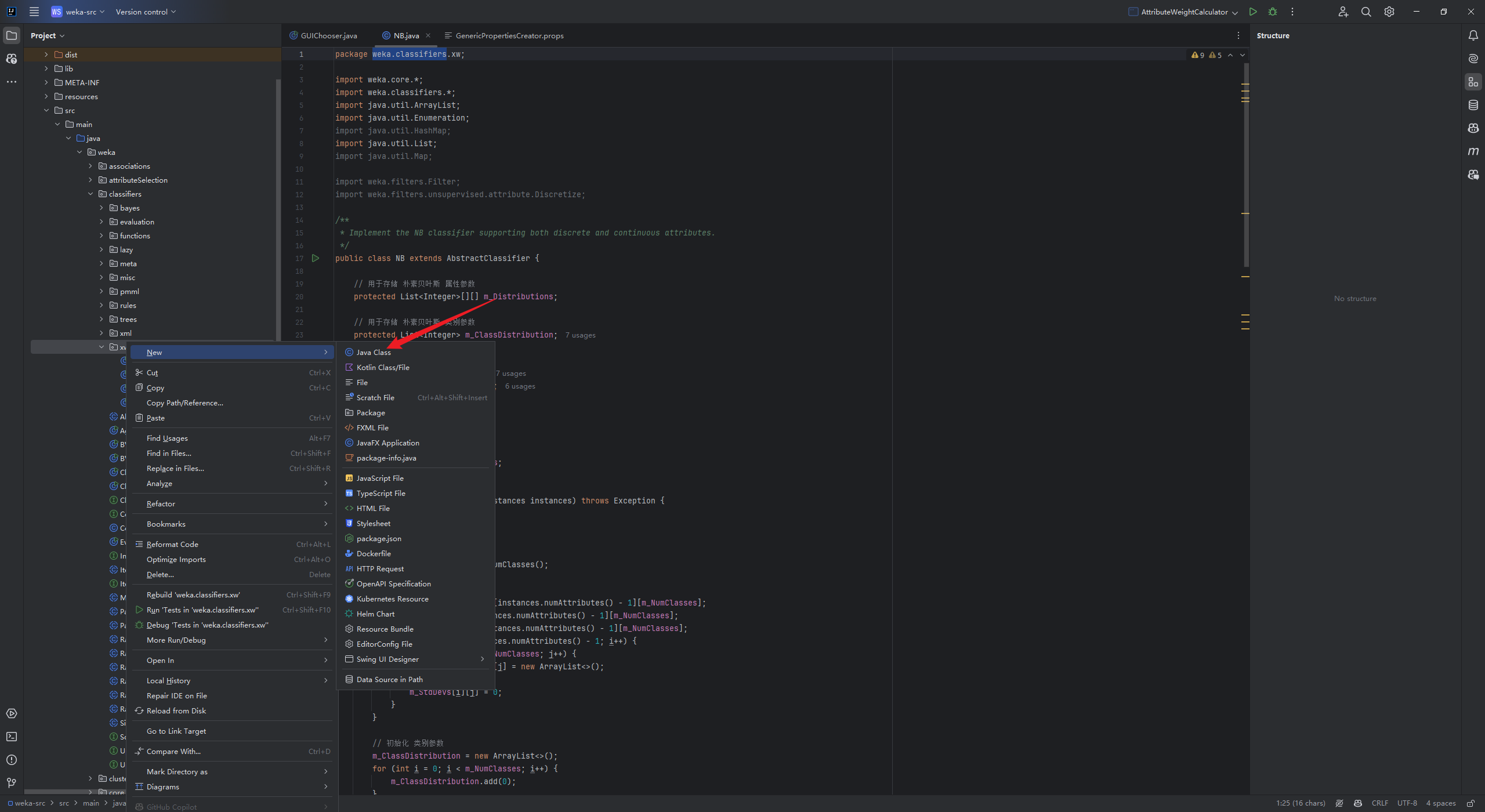Viewport: 1485px width, 812px height.
Task: Click weka-src breadcrumb in navigation bar
Action: click(26, 803)
